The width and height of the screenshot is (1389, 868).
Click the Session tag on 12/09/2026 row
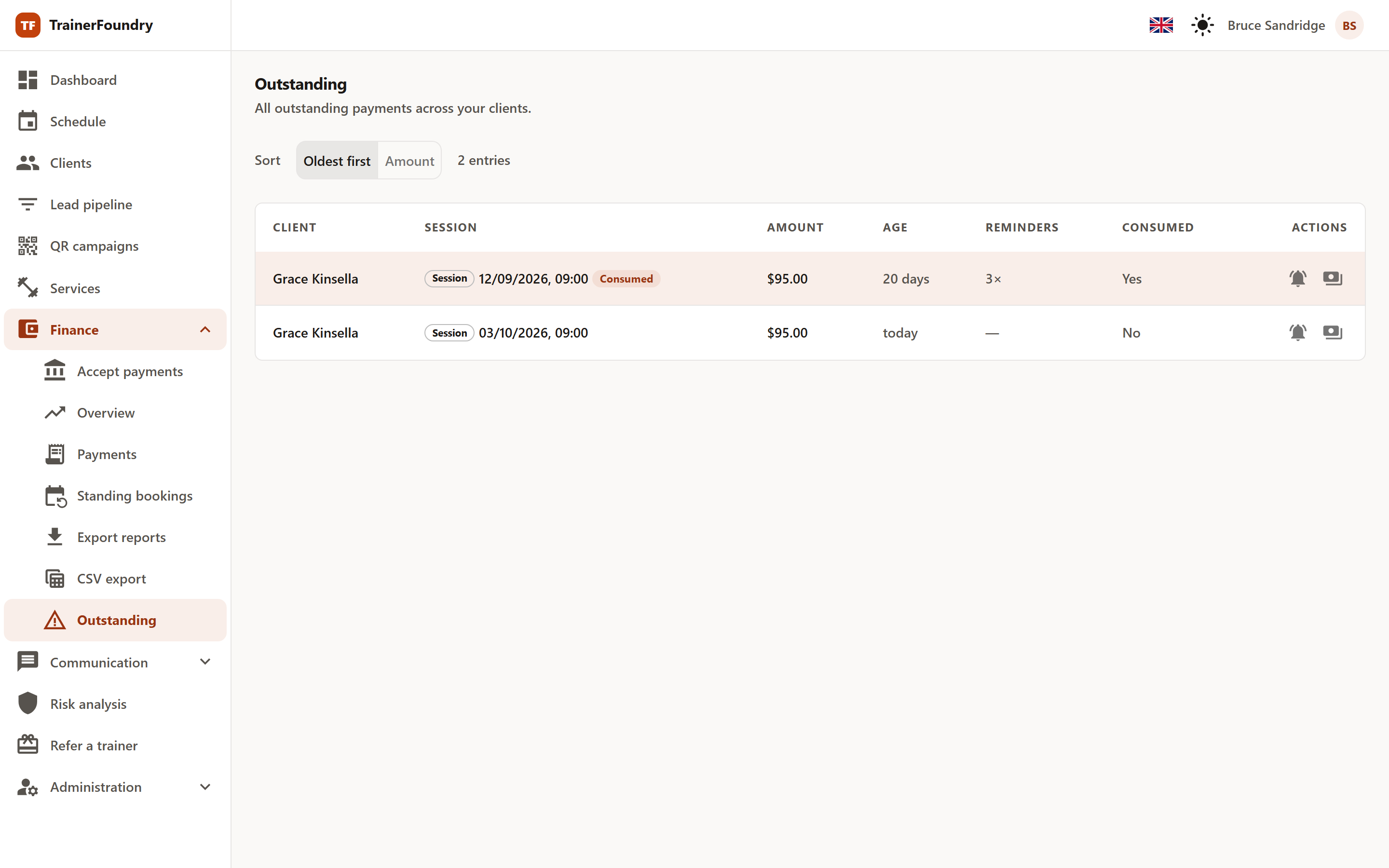pos(449,278)
